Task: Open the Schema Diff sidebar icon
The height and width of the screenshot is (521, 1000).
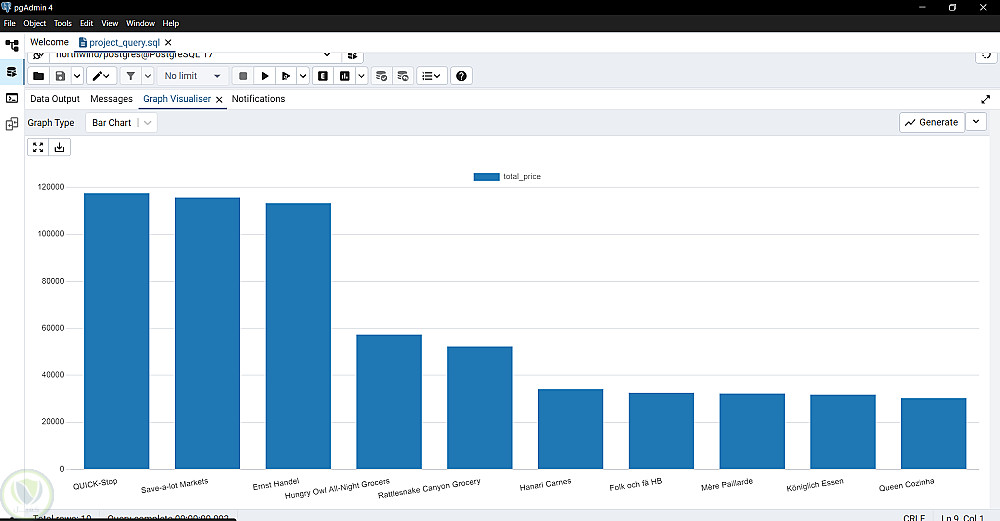Action: (11, 124)
